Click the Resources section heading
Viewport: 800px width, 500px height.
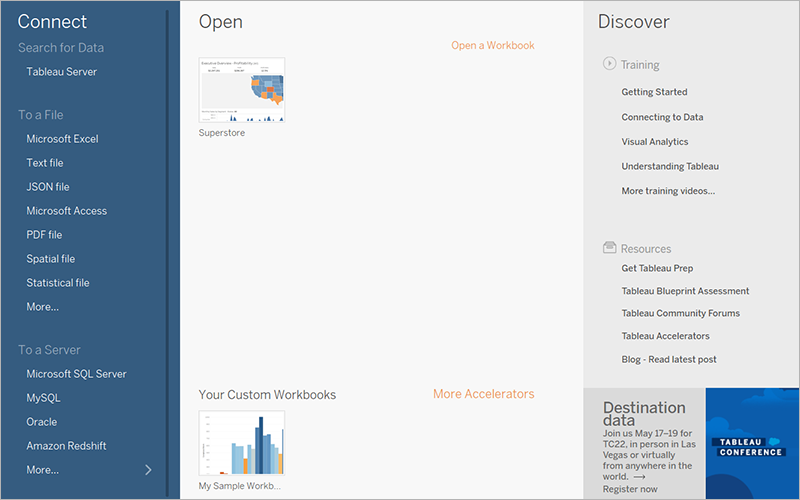point(645,249)
